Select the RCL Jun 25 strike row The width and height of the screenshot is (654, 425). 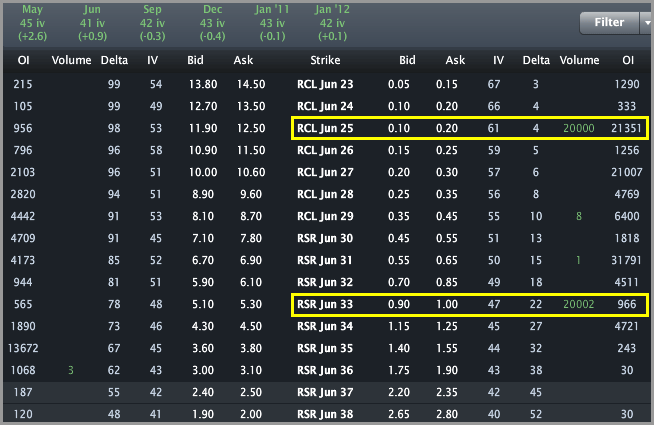click(x=325, y=128)
